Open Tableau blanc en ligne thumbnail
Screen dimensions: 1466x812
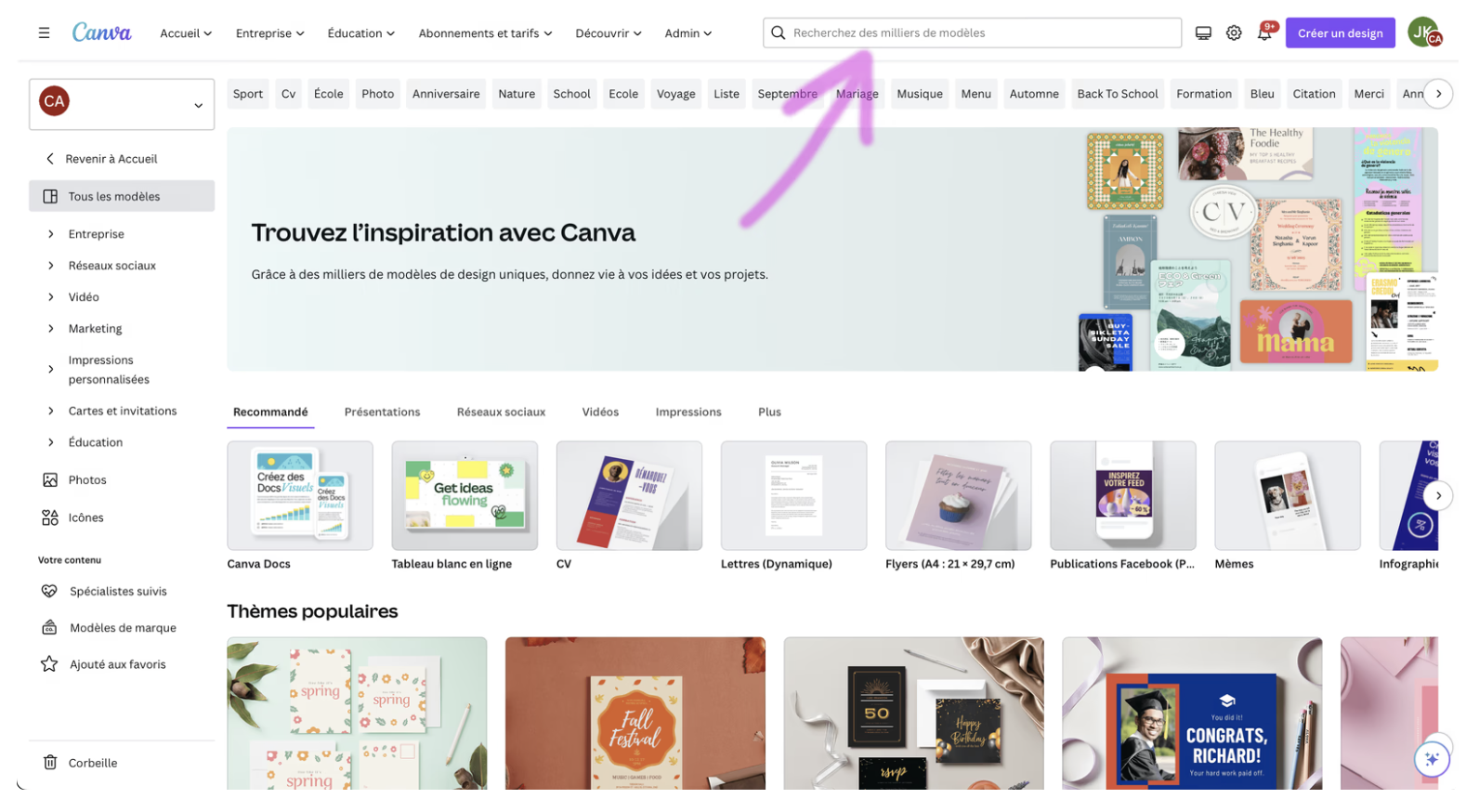pyautogui.click(x=465, y=495)
